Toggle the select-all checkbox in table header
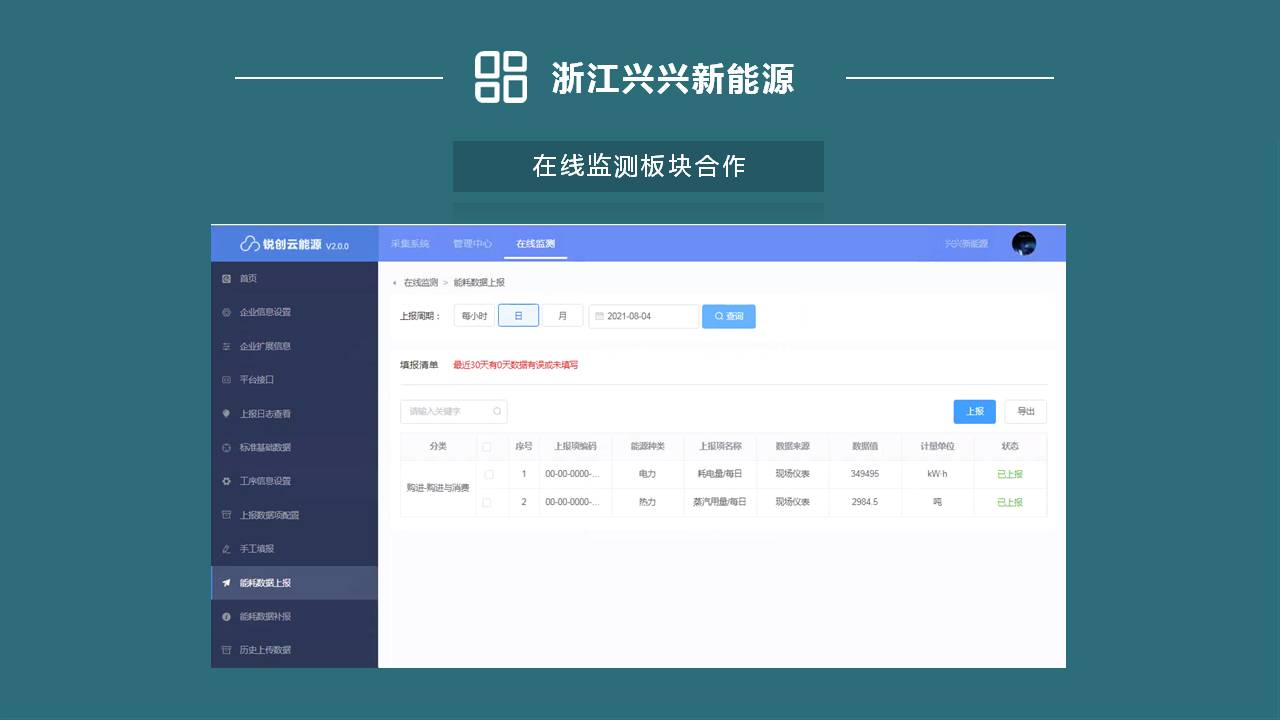Image resolution: width=1280 pixels, height=720 pixels. pyautogui.click(x=487, y=447)
